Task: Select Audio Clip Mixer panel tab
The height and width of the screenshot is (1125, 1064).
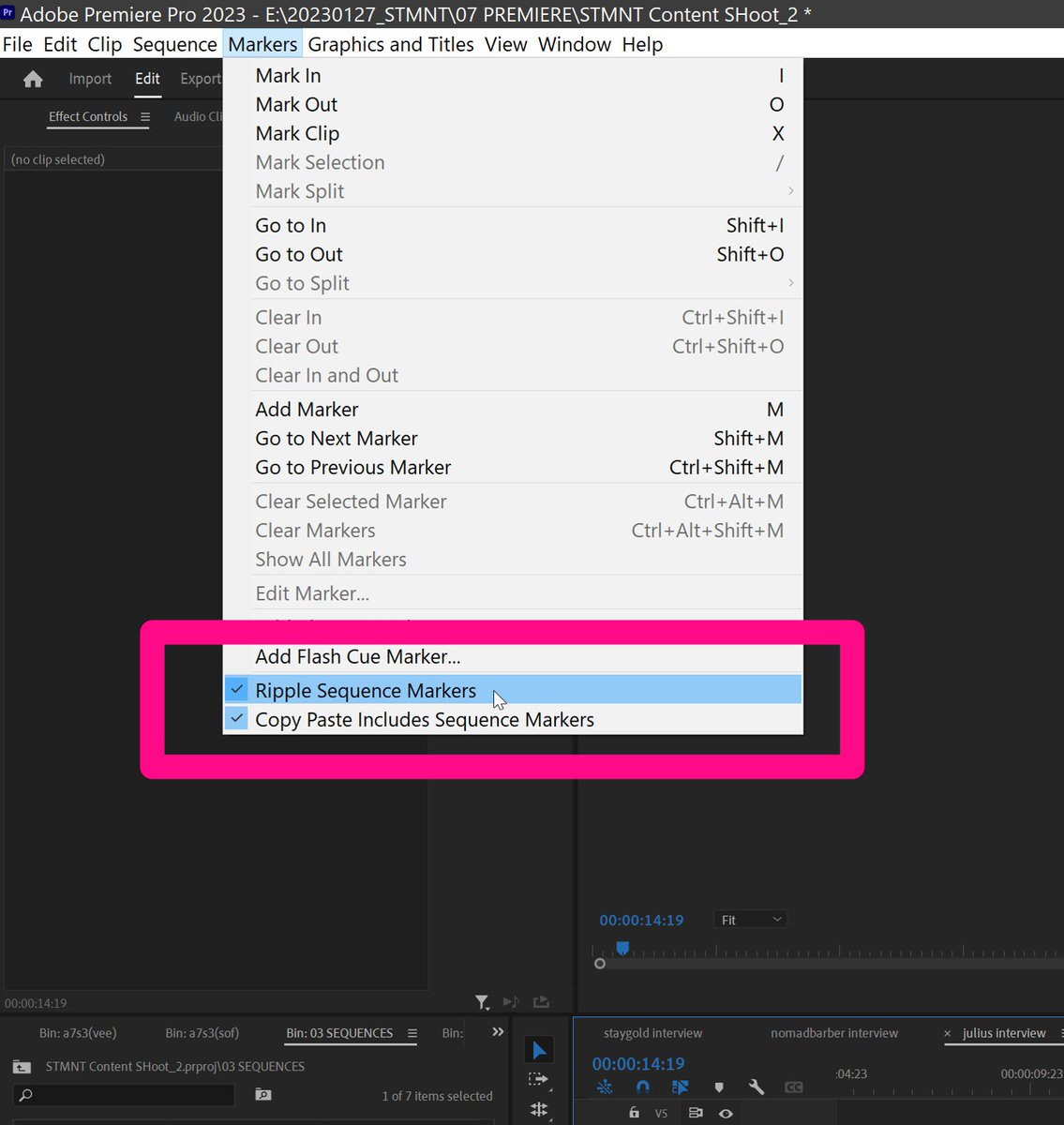Action: point(198,116)
